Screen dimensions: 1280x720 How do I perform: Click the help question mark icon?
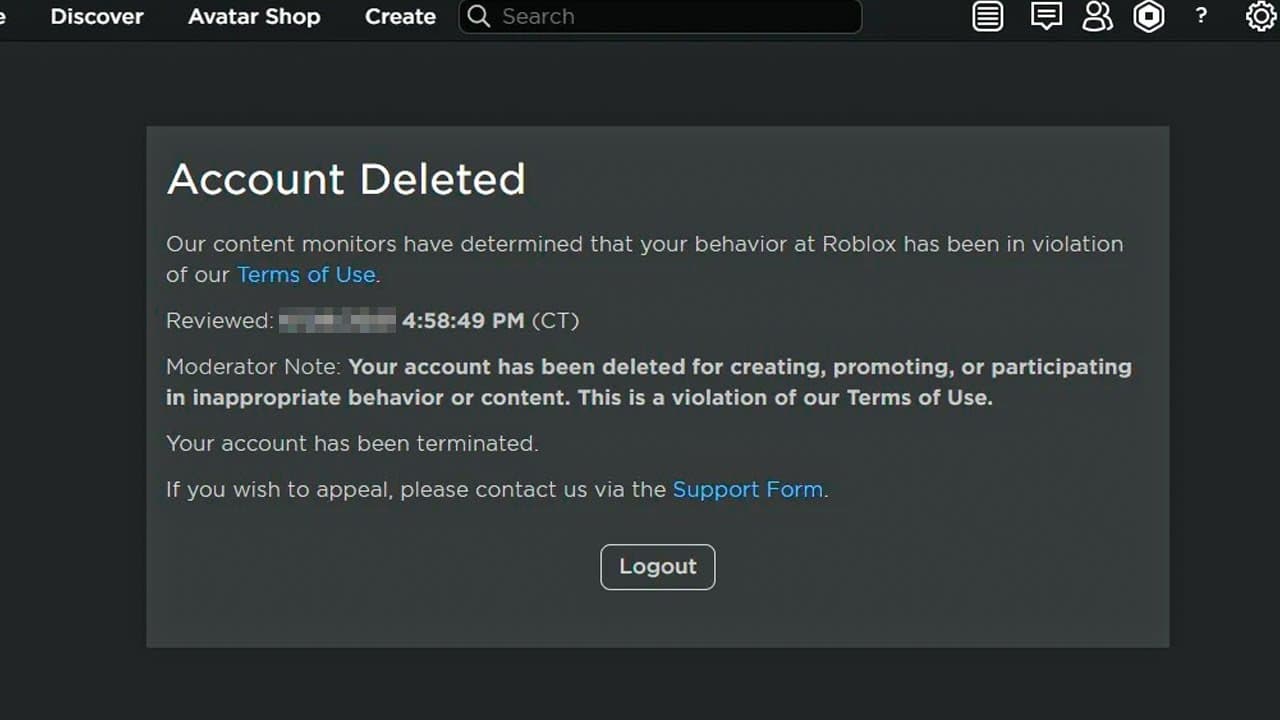1201,16
